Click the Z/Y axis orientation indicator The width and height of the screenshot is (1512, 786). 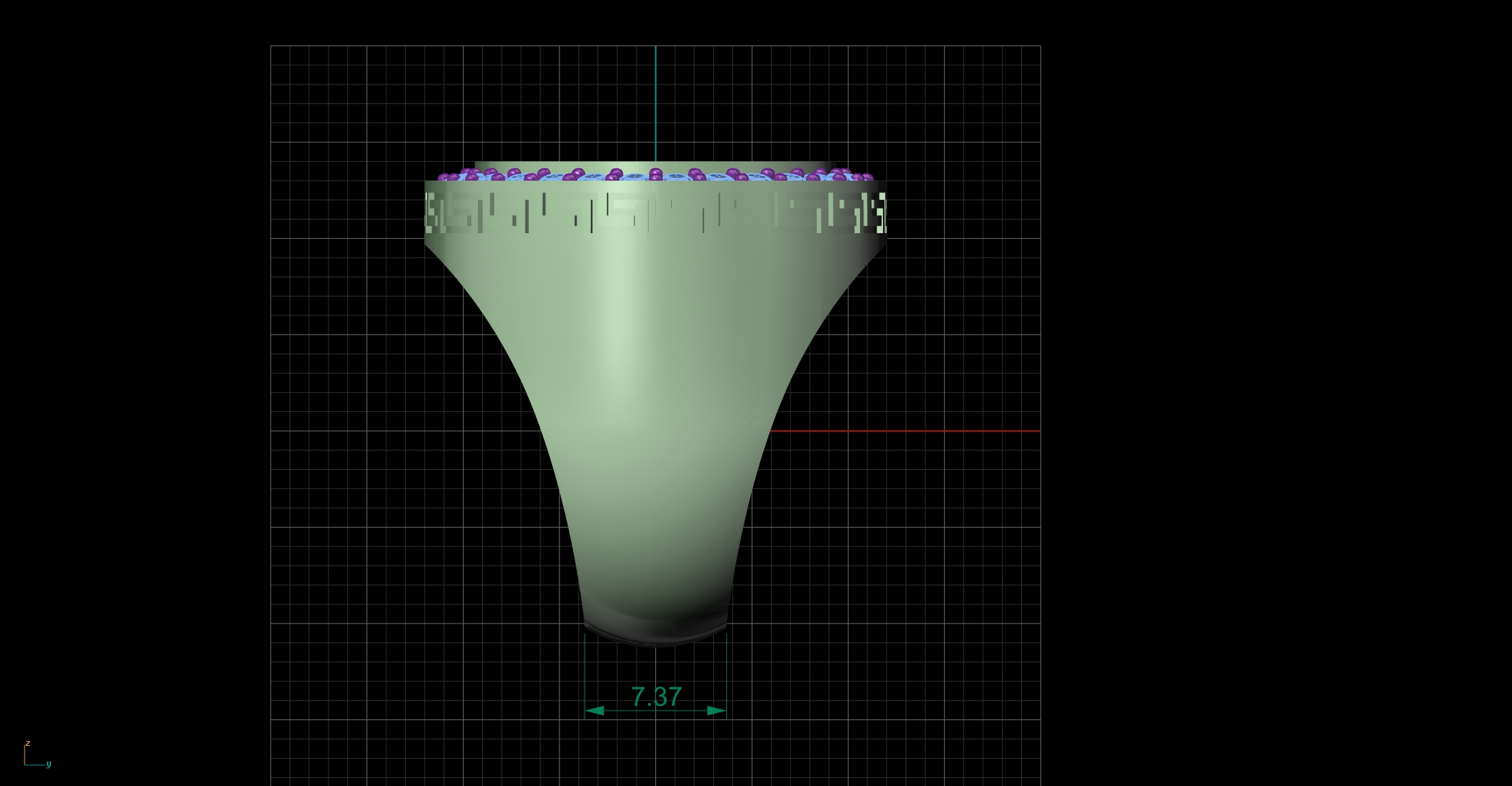pyautogui.click(x=37, y=754)
